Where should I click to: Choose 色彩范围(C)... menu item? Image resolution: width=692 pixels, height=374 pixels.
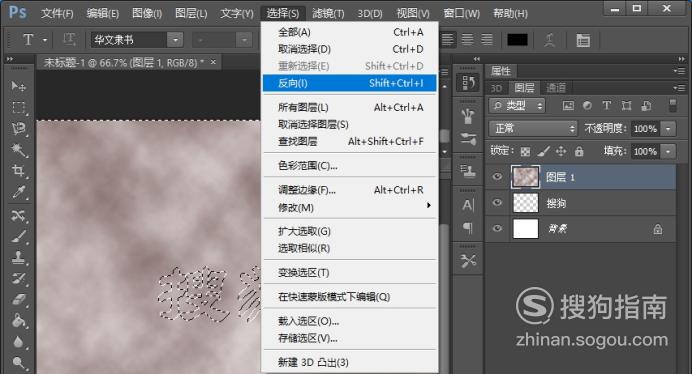350,166
